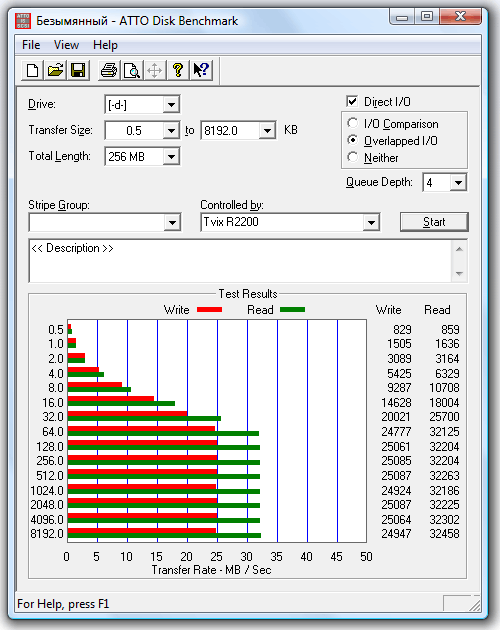Image resolution: width=500 pixels, height=630 pixels.
Task: Open the Queue Depth dropdown
Action: pyautogui.click(x=458, y=183)
